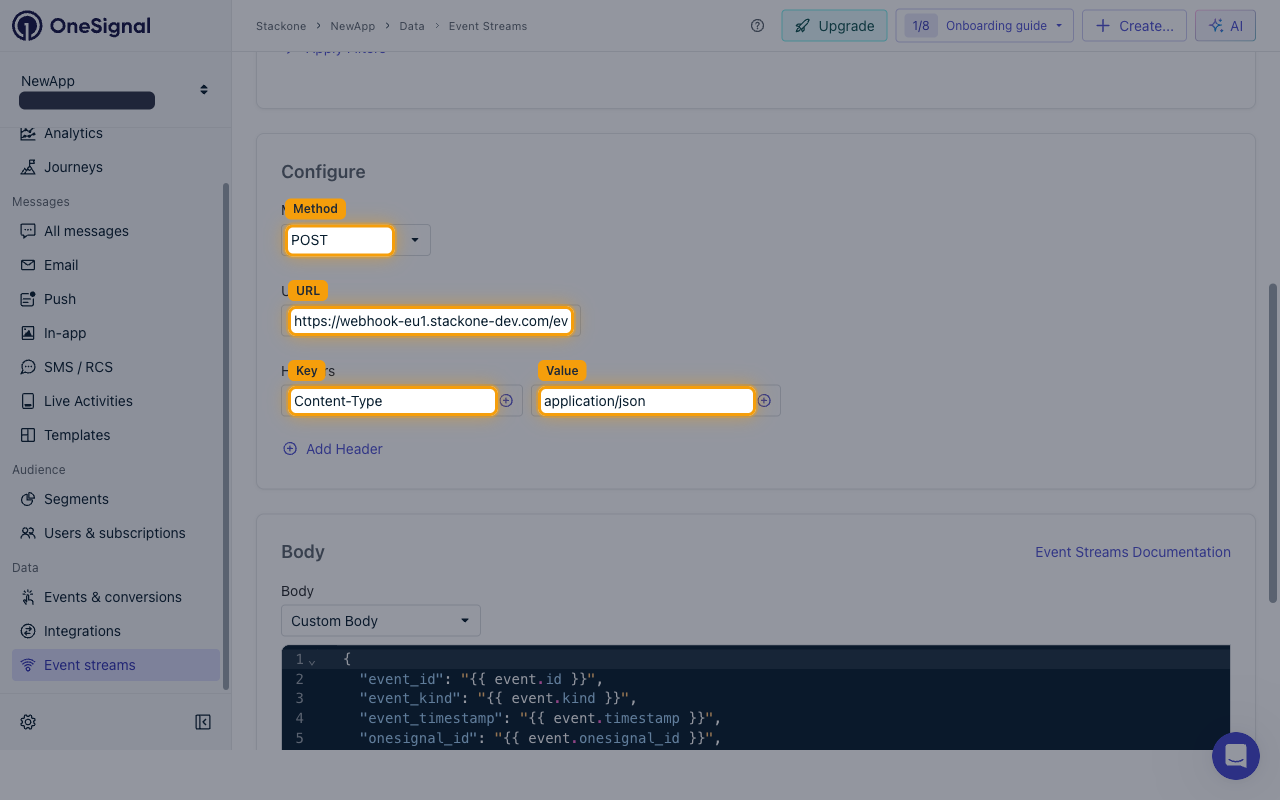
Task: Click Add Header
Action: [333, 449]
